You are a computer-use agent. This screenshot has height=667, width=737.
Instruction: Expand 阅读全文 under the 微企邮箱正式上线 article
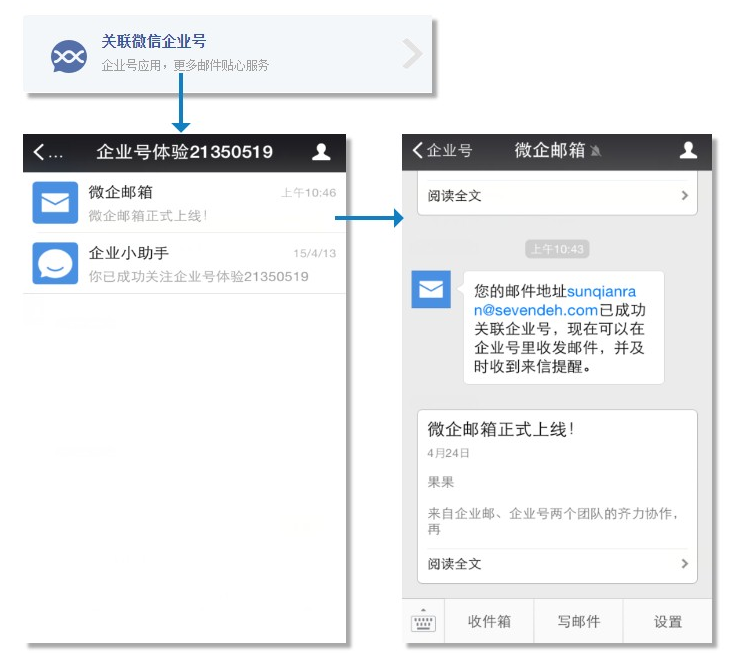tap(557, 564)
